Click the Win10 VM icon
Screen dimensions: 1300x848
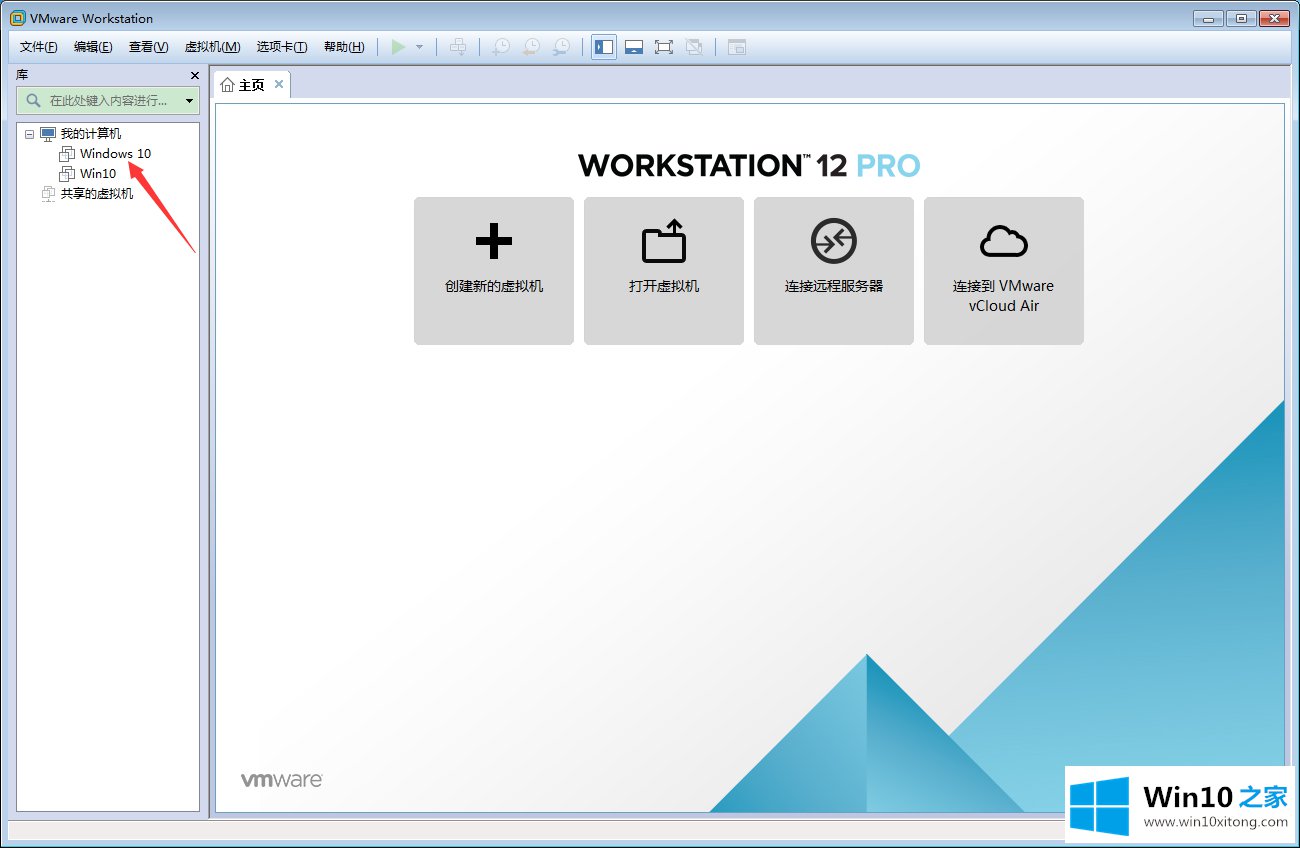click(x=67, y=173)
